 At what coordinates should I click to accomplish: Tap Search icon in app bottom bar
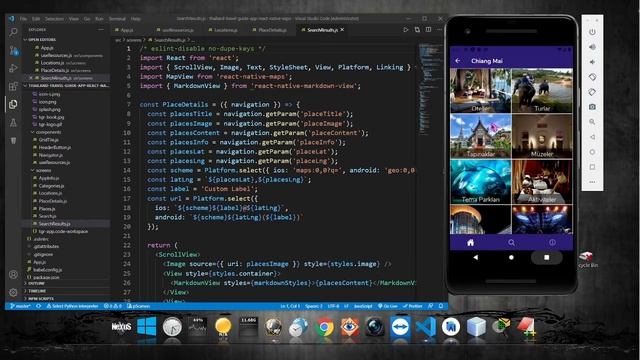pyautogui.click(x=511, y=242)
